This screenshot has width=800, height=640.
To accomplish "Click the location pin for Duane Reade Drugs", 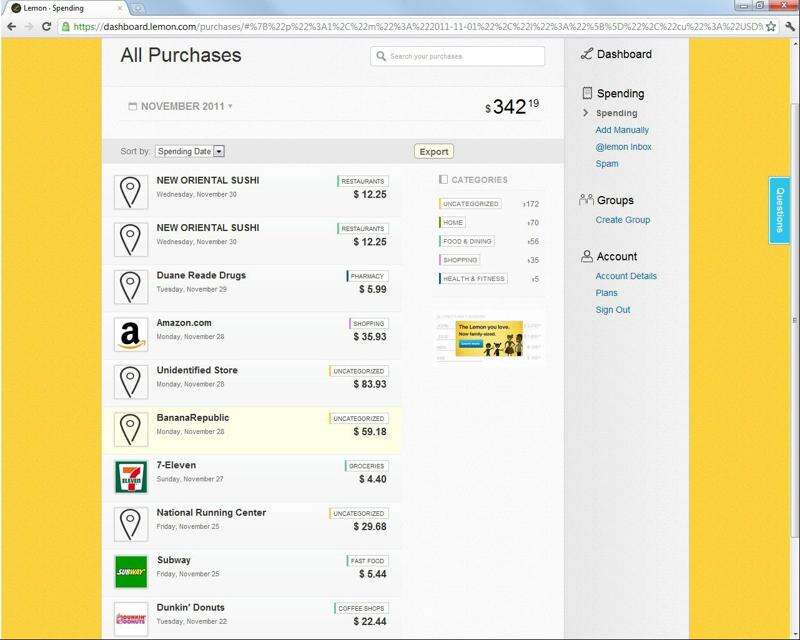I will click(131, 287).
